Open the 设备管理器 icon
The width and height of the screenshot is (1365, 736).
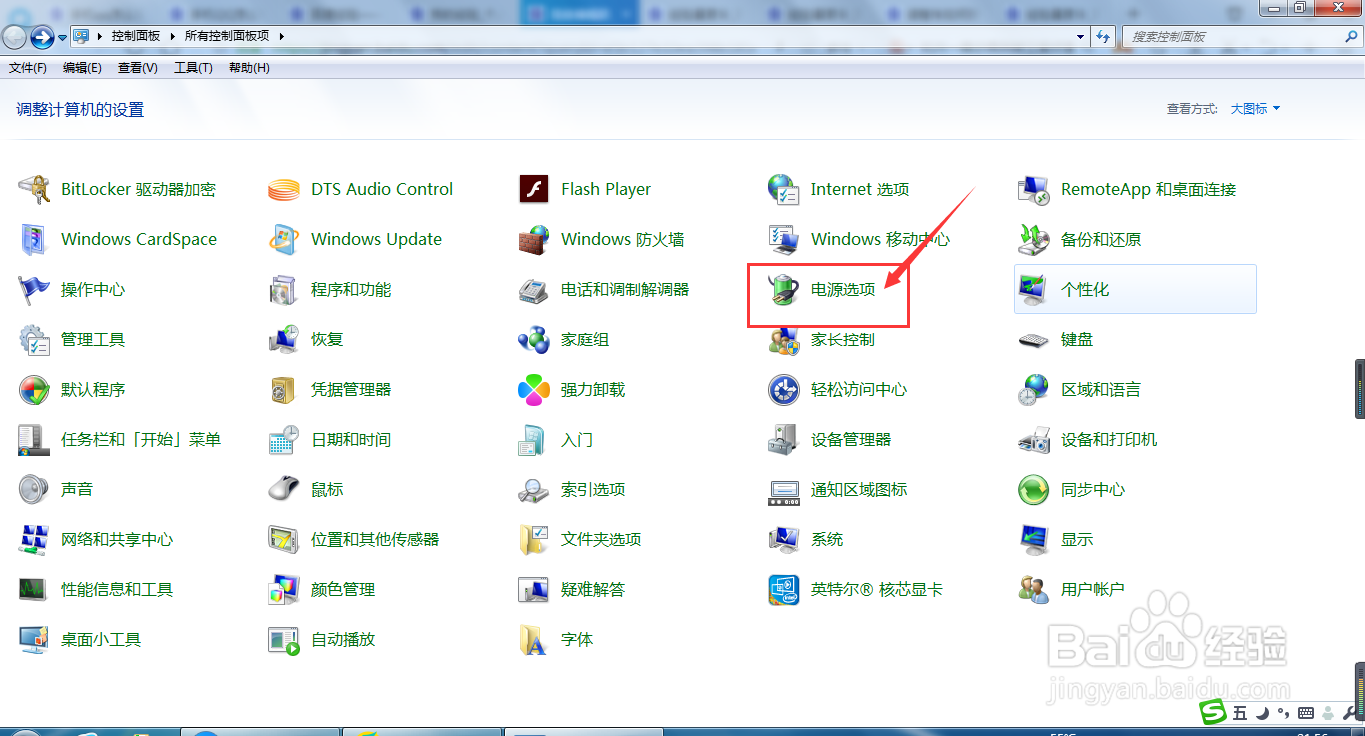click(x=784, y=439)
